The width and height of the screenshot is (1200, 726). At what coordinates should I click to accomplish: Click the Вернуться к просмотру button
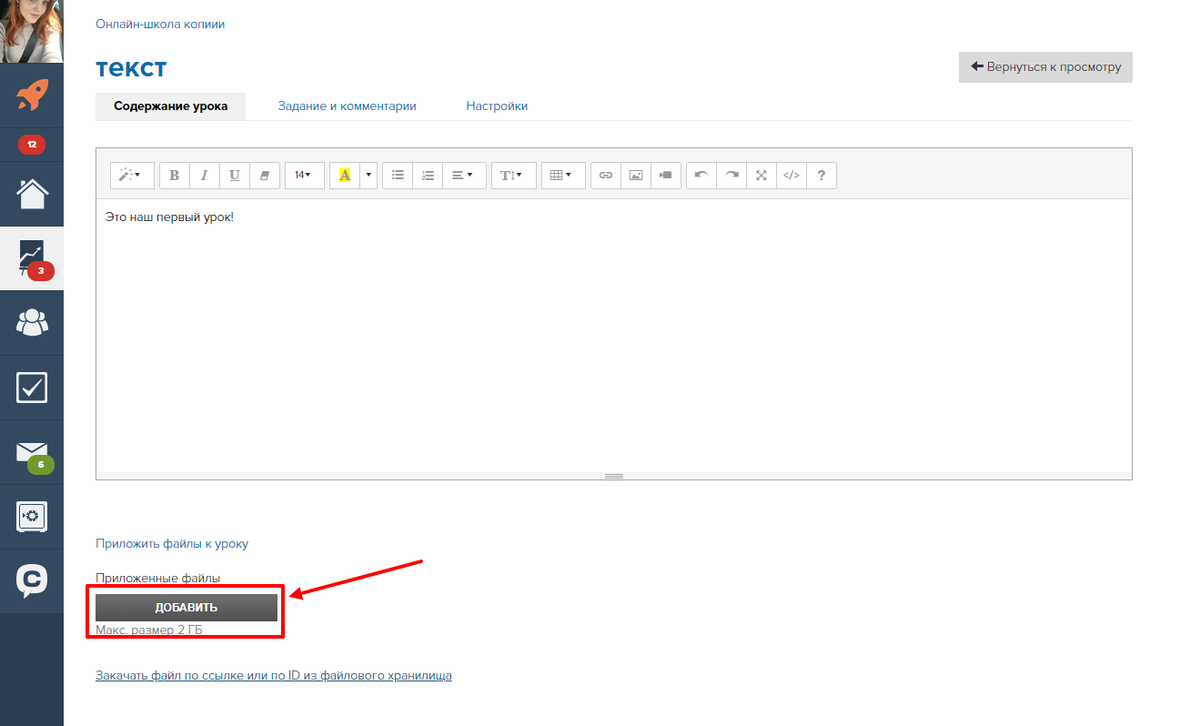(x=1045, y=67)
